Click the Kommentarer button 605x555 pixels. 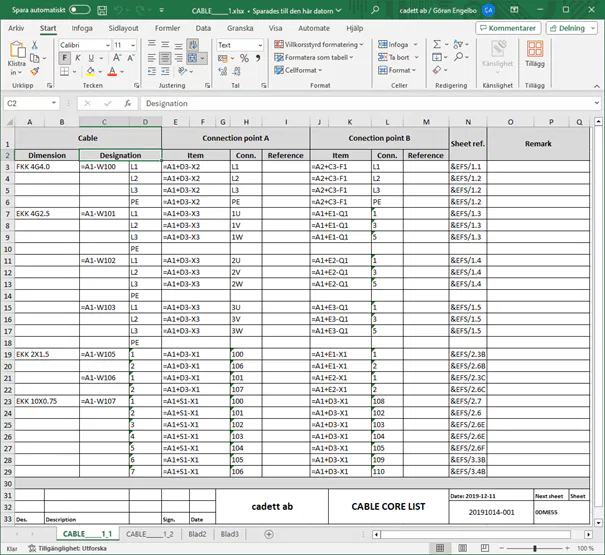click(x=508, y=28)
